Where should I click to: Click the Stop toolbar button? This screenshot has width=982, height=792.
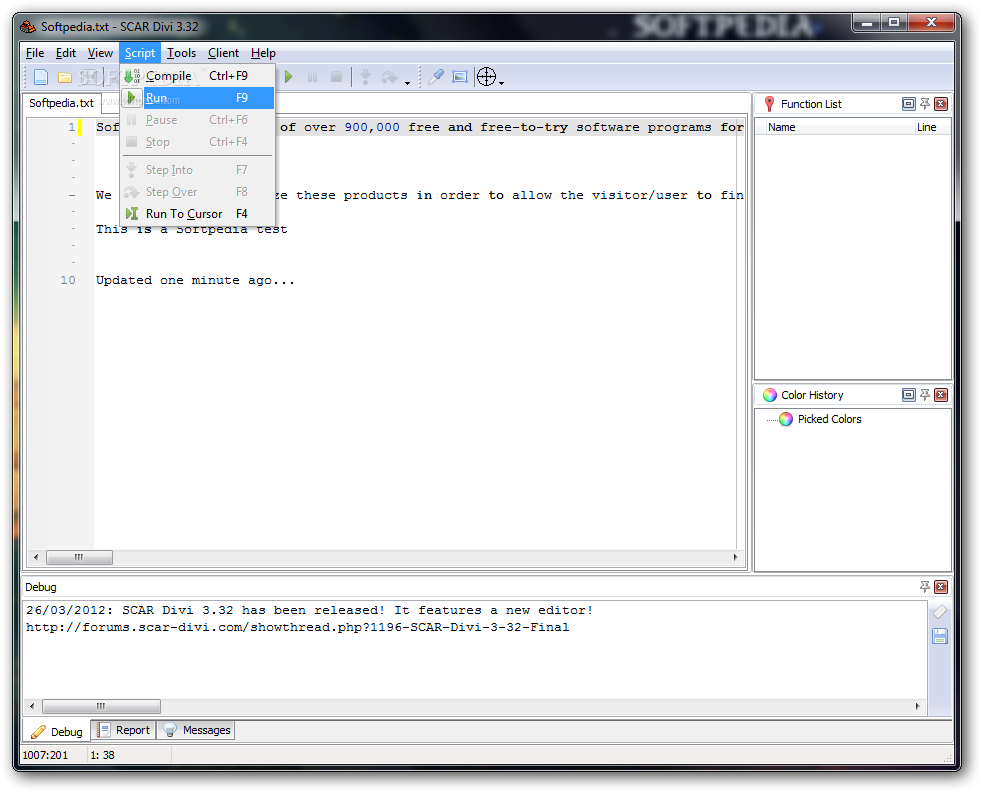pyautogui.click(x=336, y=77)
